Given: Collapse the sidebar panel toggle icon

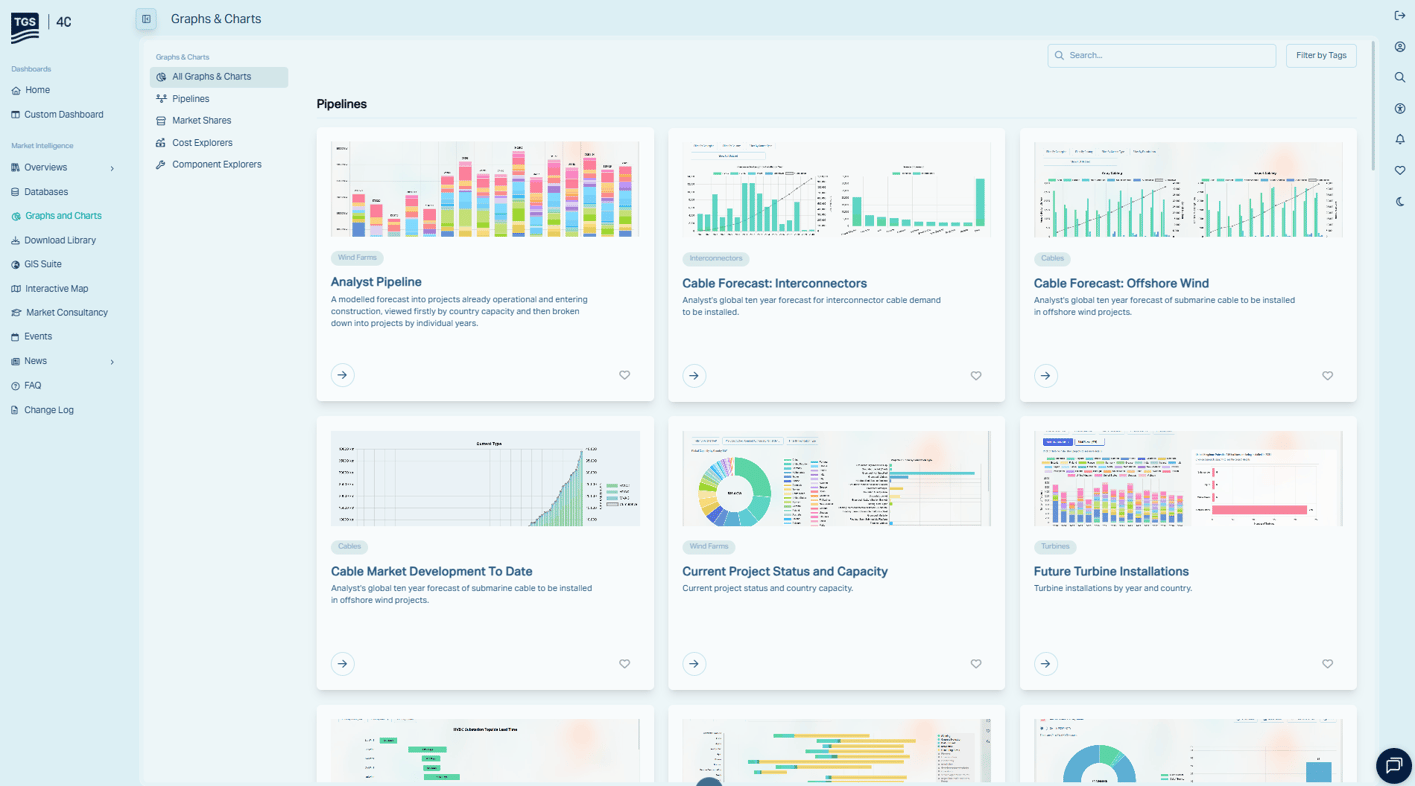Looking at the screenshot, I should 146,19.
